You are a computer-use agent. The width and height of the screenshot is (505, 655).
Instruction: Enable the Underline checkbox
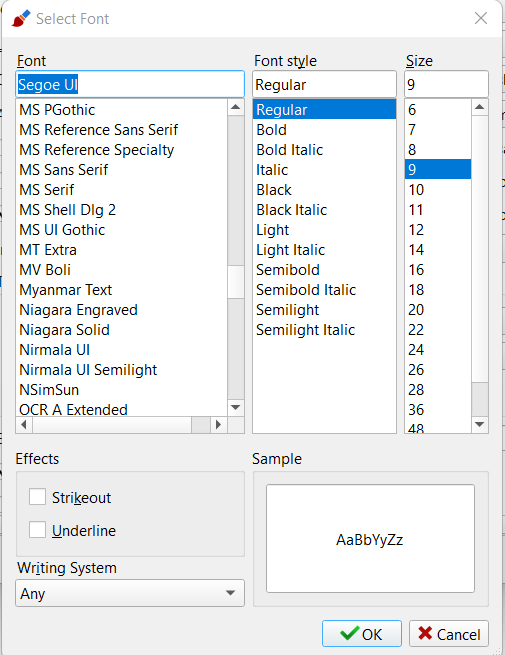tap(37, 530)
